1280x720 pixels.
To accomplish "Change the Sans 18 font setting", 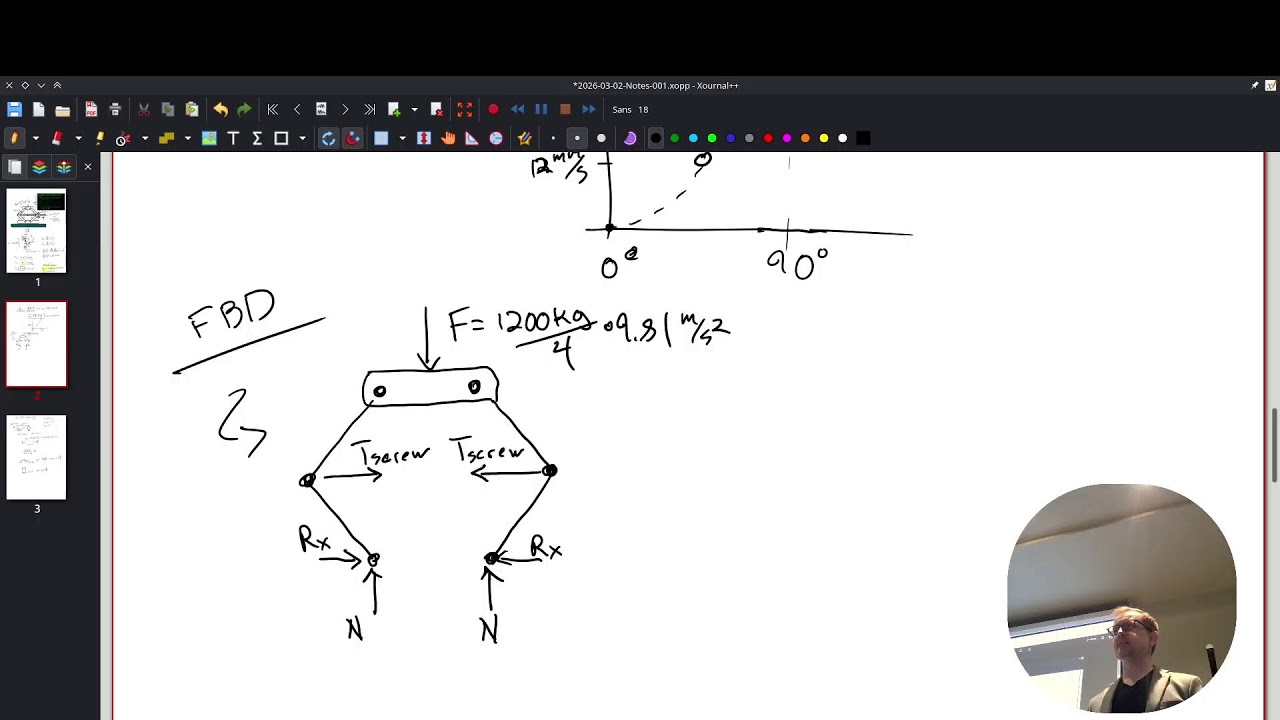I will (630, 109).
